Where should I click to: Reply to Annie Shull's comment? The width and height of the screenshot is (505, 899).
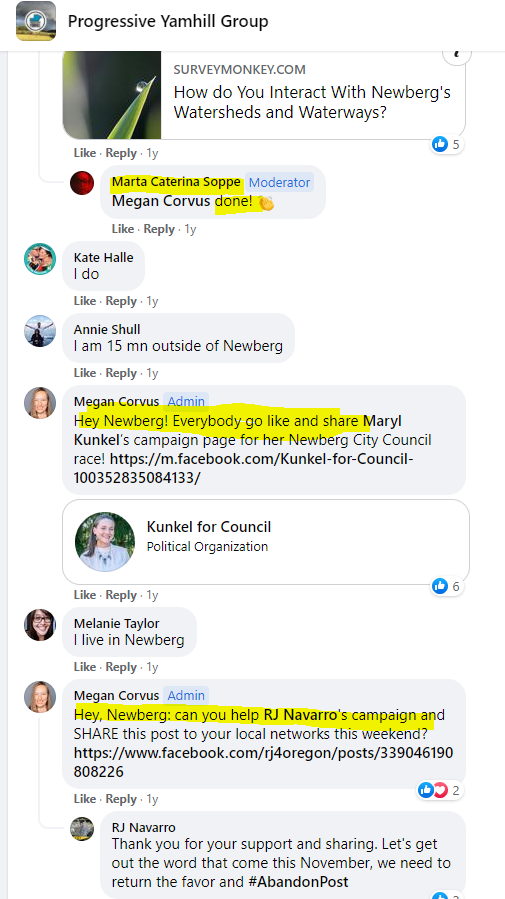[x=121, y=373]
